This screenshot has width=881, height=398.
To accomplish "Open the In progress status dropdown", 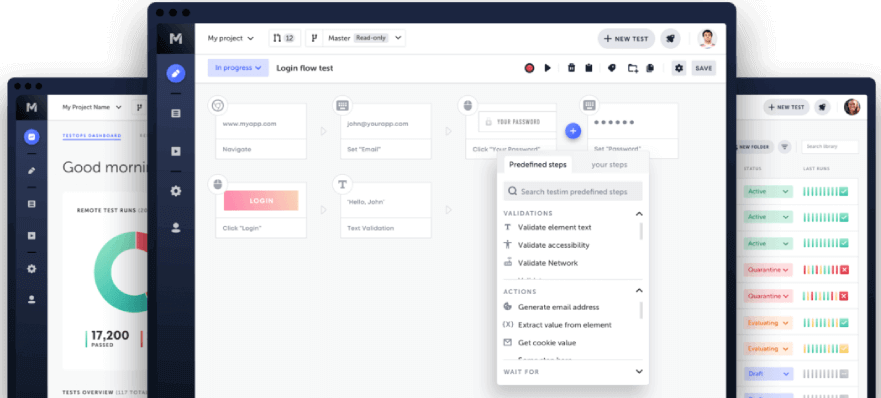I will (238, 68).
